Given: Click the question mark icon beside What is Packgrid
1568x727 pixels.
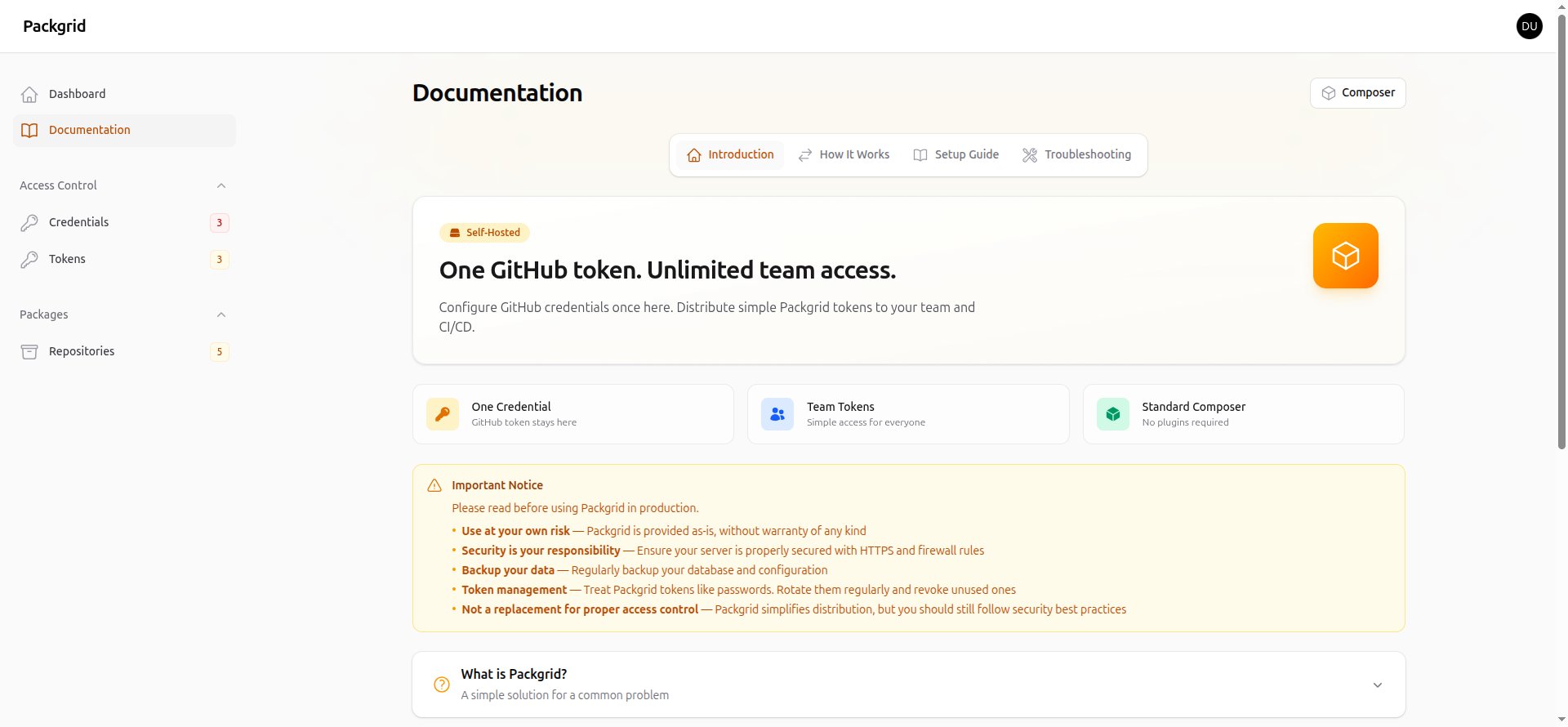Looking at the screenshot, I should (442, 685).
